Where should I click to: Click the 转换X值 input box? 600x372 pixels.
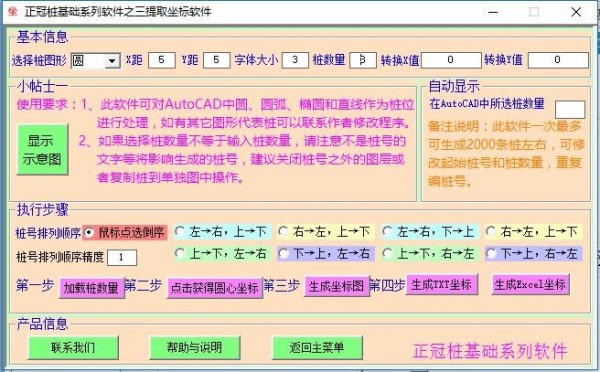tap(451, 60)
